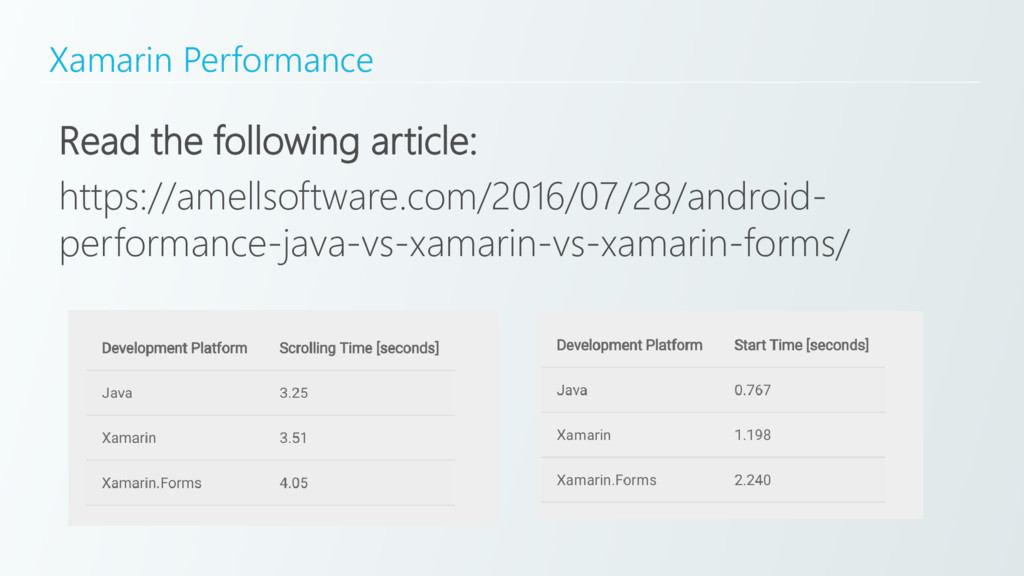The width and height of the screenshot is (1024, 576).
Task: Click Java in the Start Time table
Action: [572, 390]
